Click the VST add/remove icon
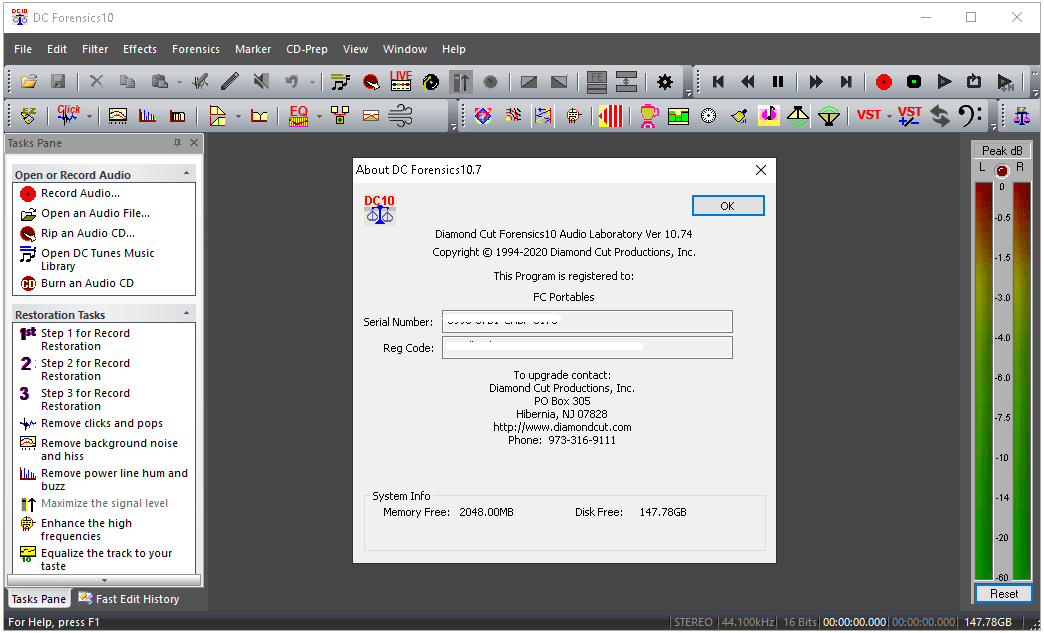The image size is (1044, 633). coord(910,116)
